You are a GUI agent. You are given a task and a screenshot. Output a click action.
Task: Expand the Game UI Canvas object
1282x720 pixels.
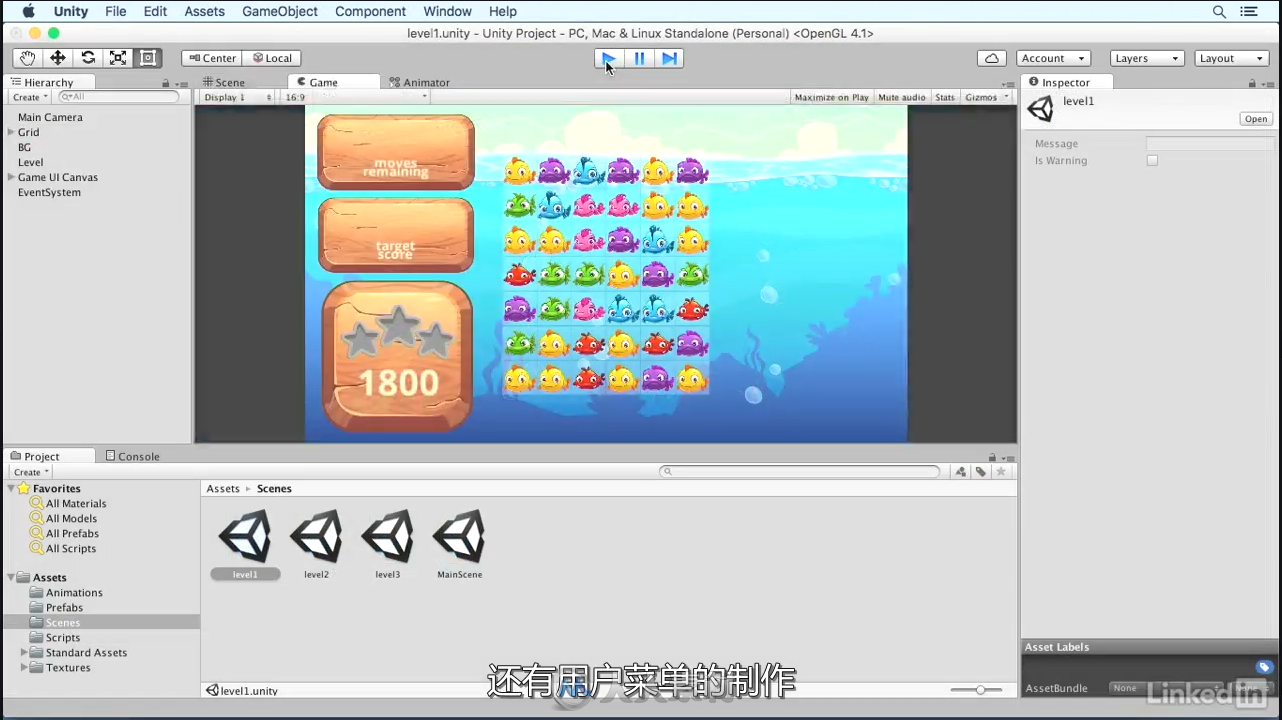click(11, 177)
